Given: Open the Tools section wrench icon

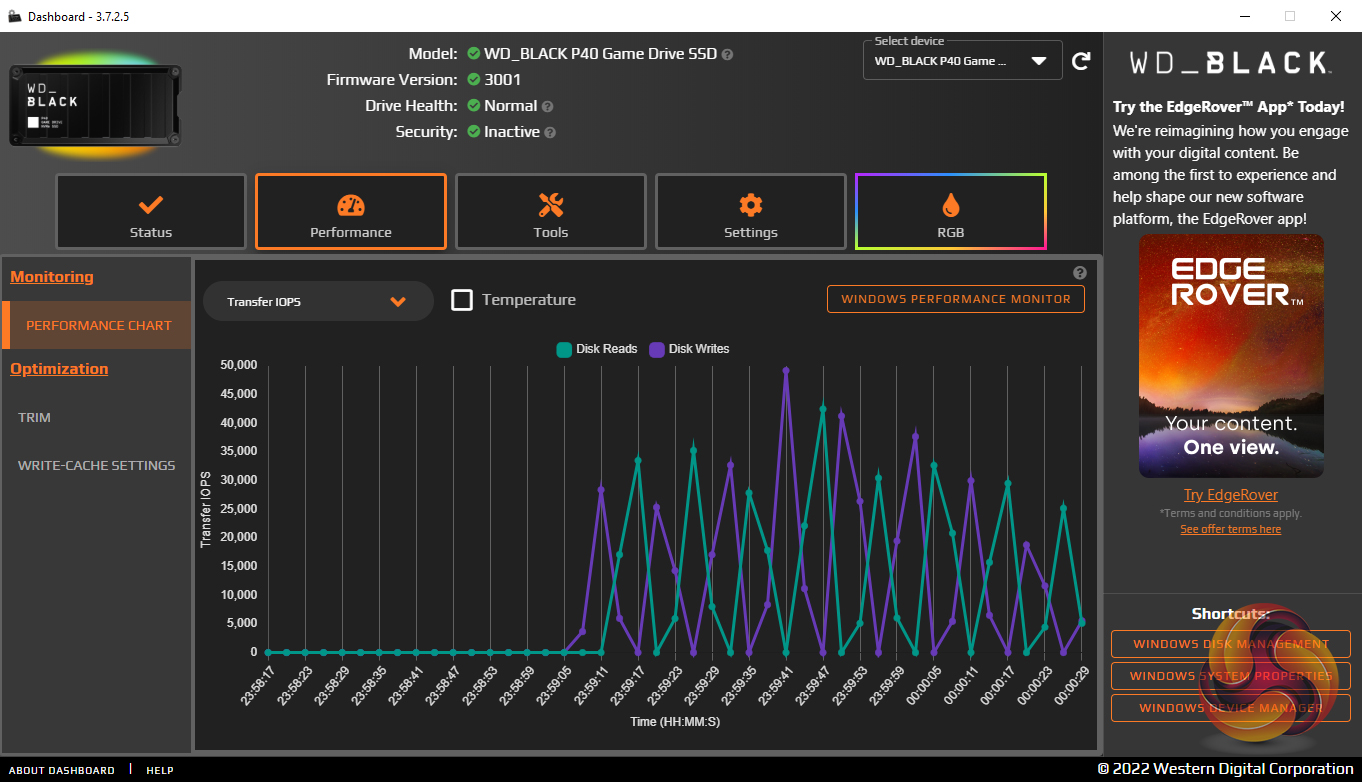Looking at the screenshot, I should (x=551, y=212).
